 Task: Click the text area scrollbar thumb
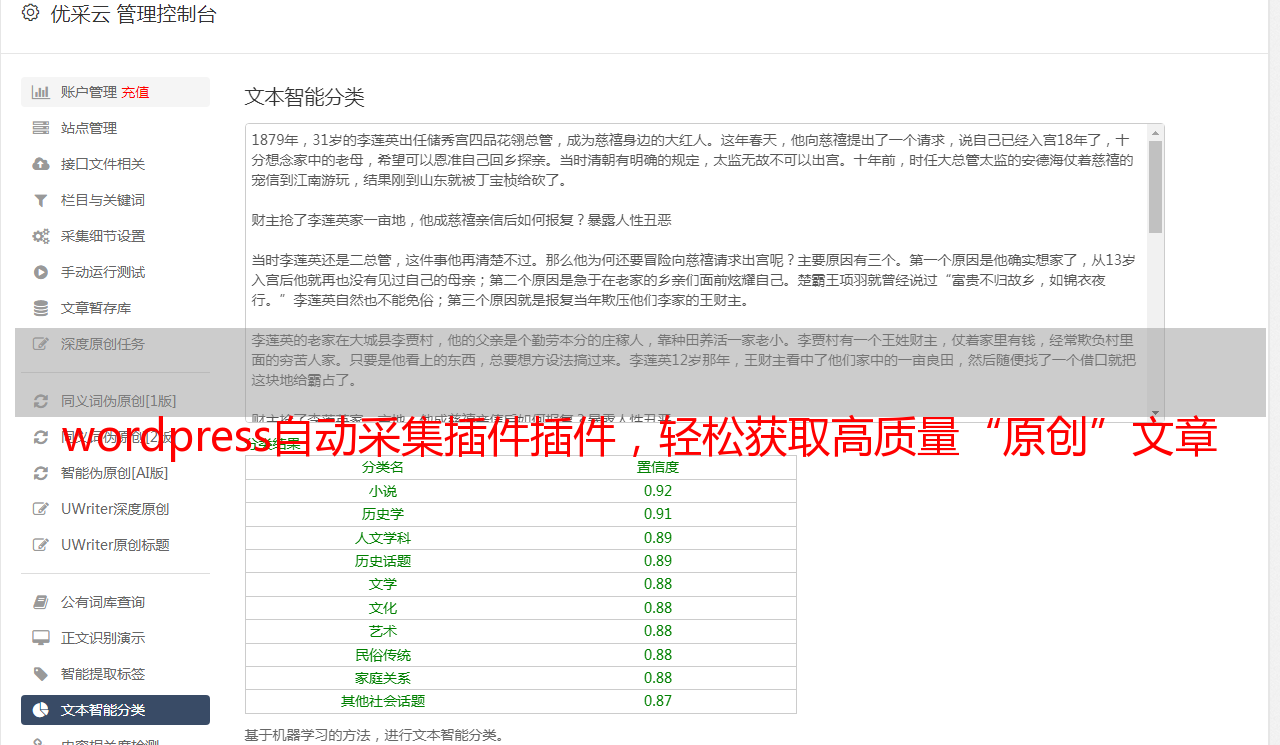(1156, 186)
